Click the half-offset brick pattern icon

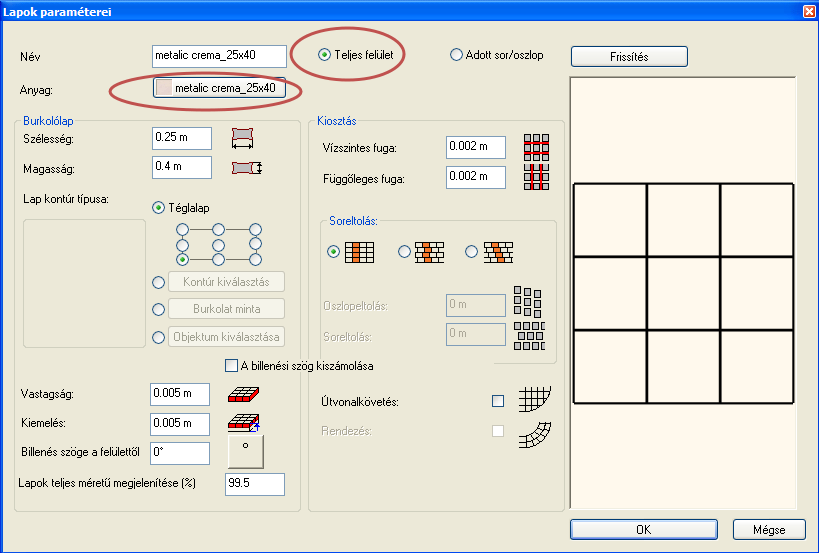[x=429, y=252]
